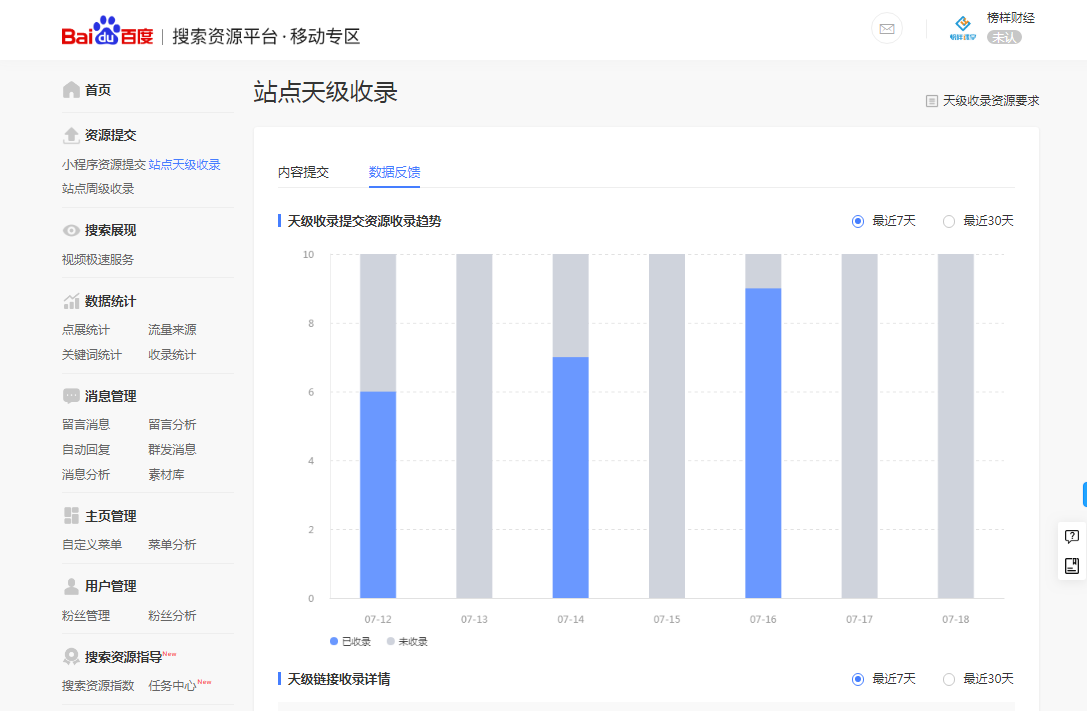Open the mail messages envelope icon
The image size is (1087, 711).
coord(886,29)
